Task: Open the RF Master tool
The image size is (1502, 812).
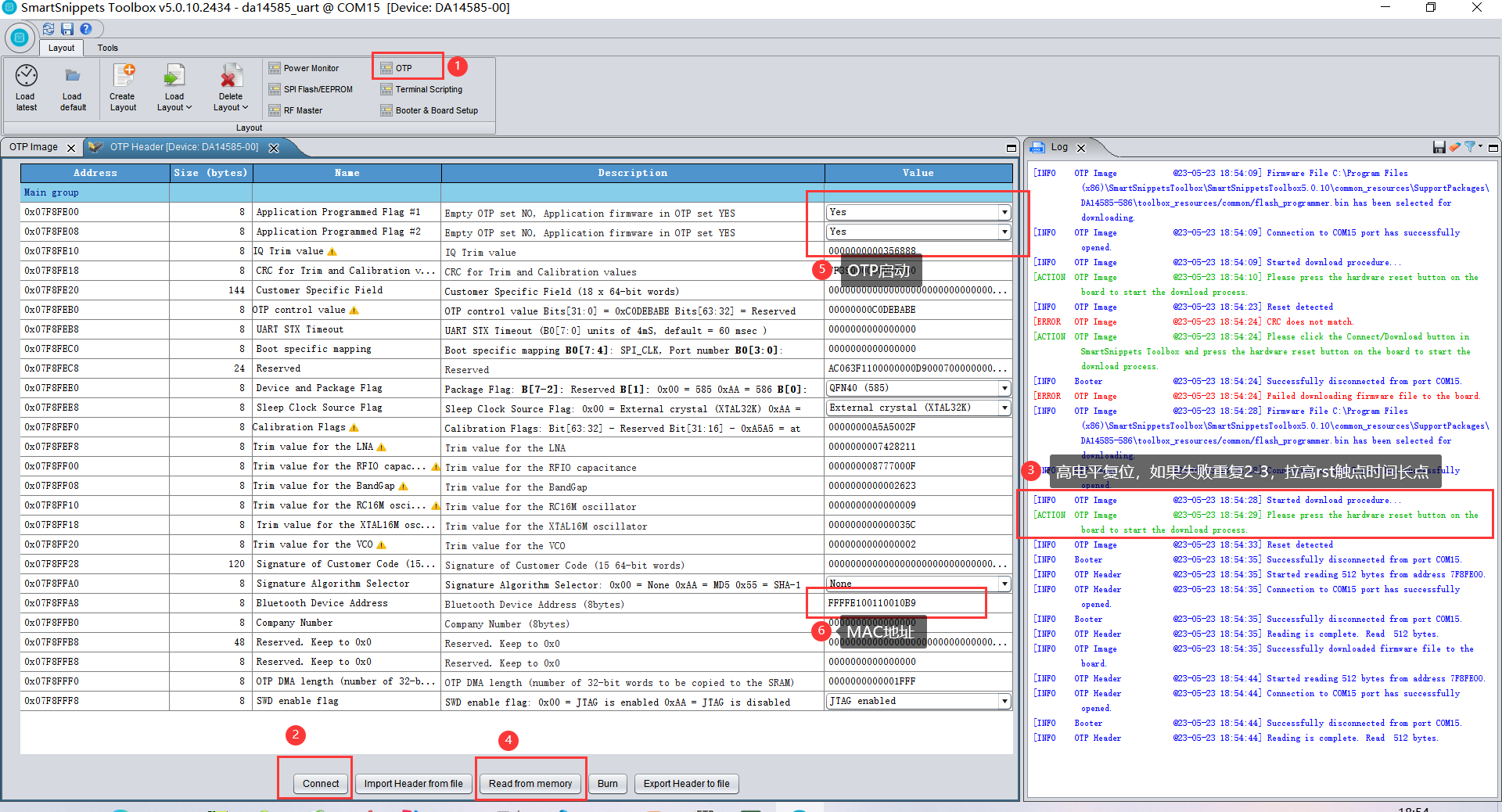Action: 296,110
